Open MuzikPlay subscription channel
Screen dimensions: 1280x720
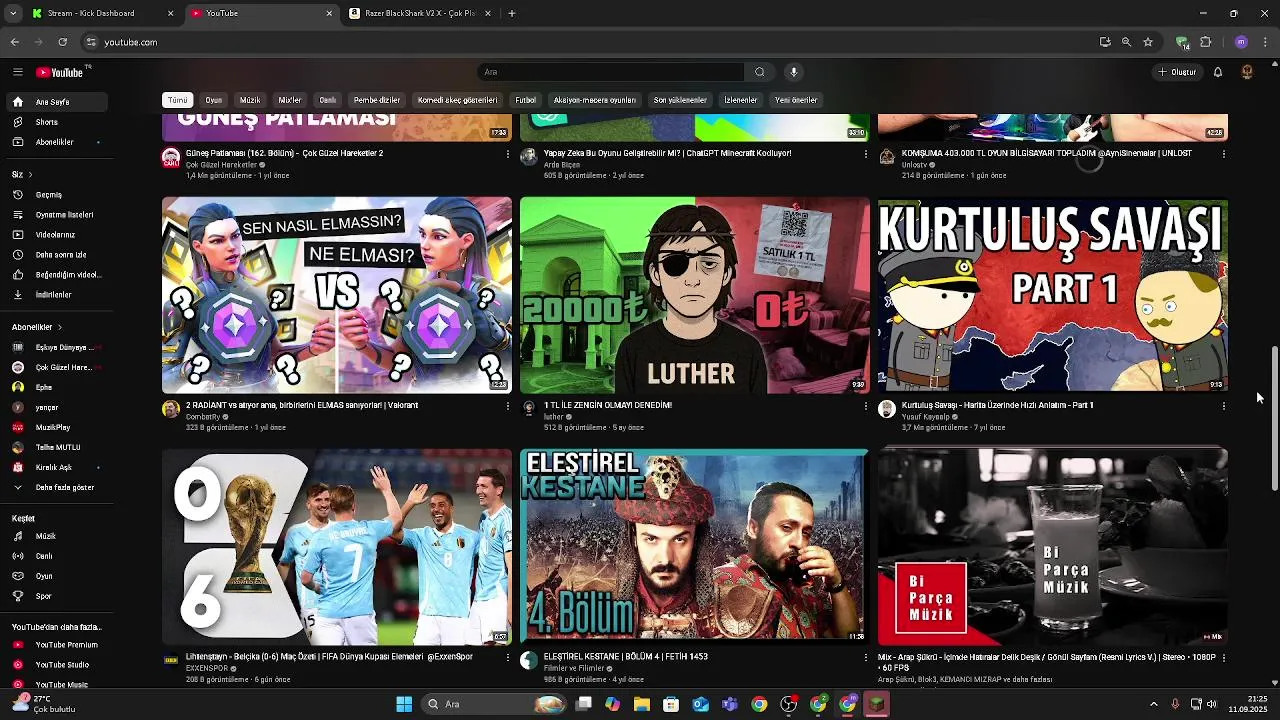point(58,427)
